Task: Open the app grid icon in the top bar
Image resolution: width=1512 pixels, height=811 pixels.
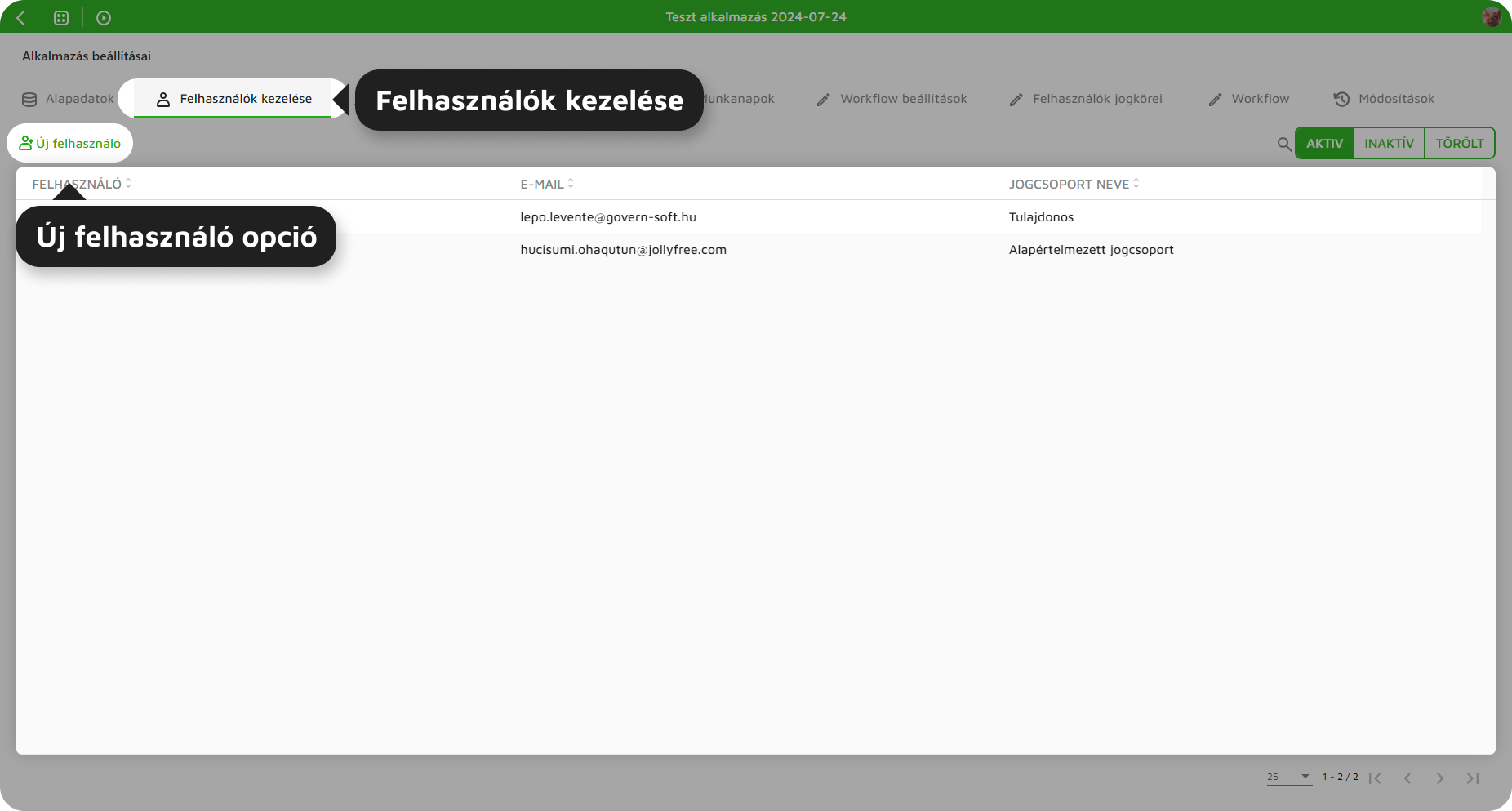Action: [61, 16]
